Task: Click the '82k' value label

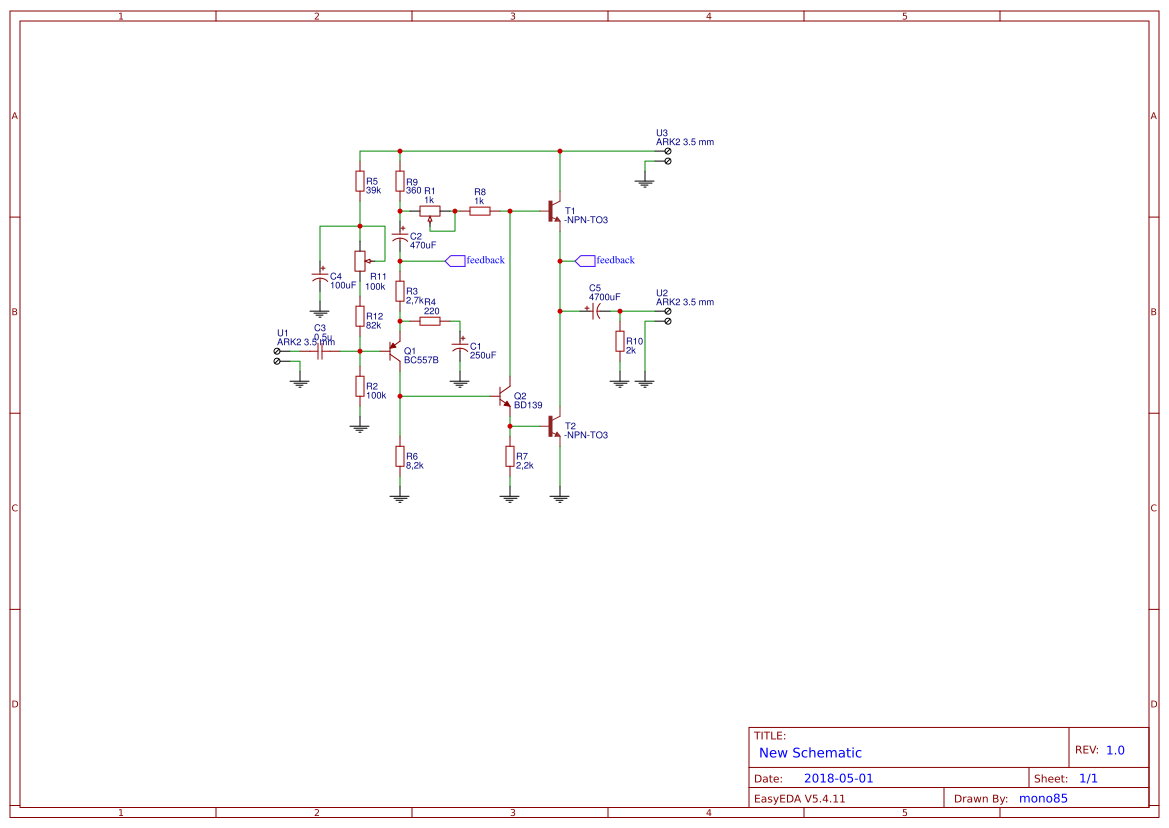Action: [x=374, y=325]
